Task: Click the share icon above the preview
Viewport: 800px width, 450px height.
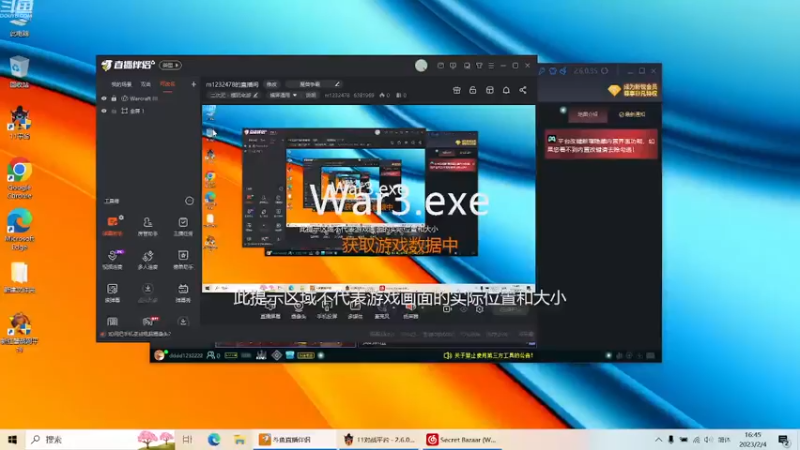Action: (x=523, y=90)
